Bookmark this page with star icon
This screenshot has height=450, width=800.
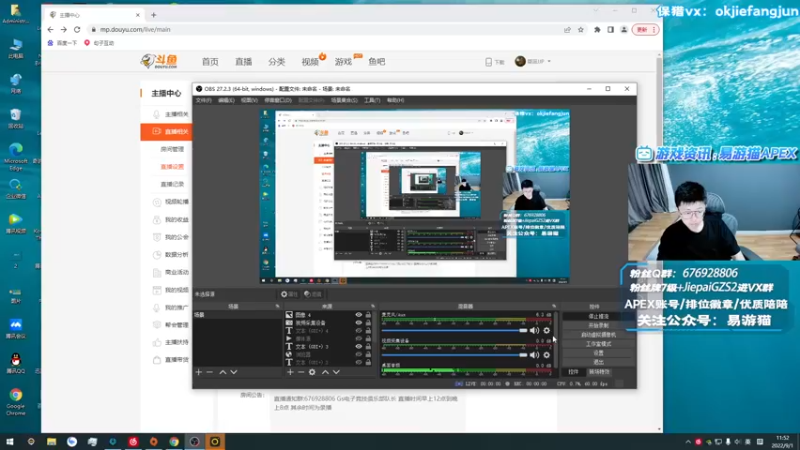pyautogui.click(x=581, y=30)
